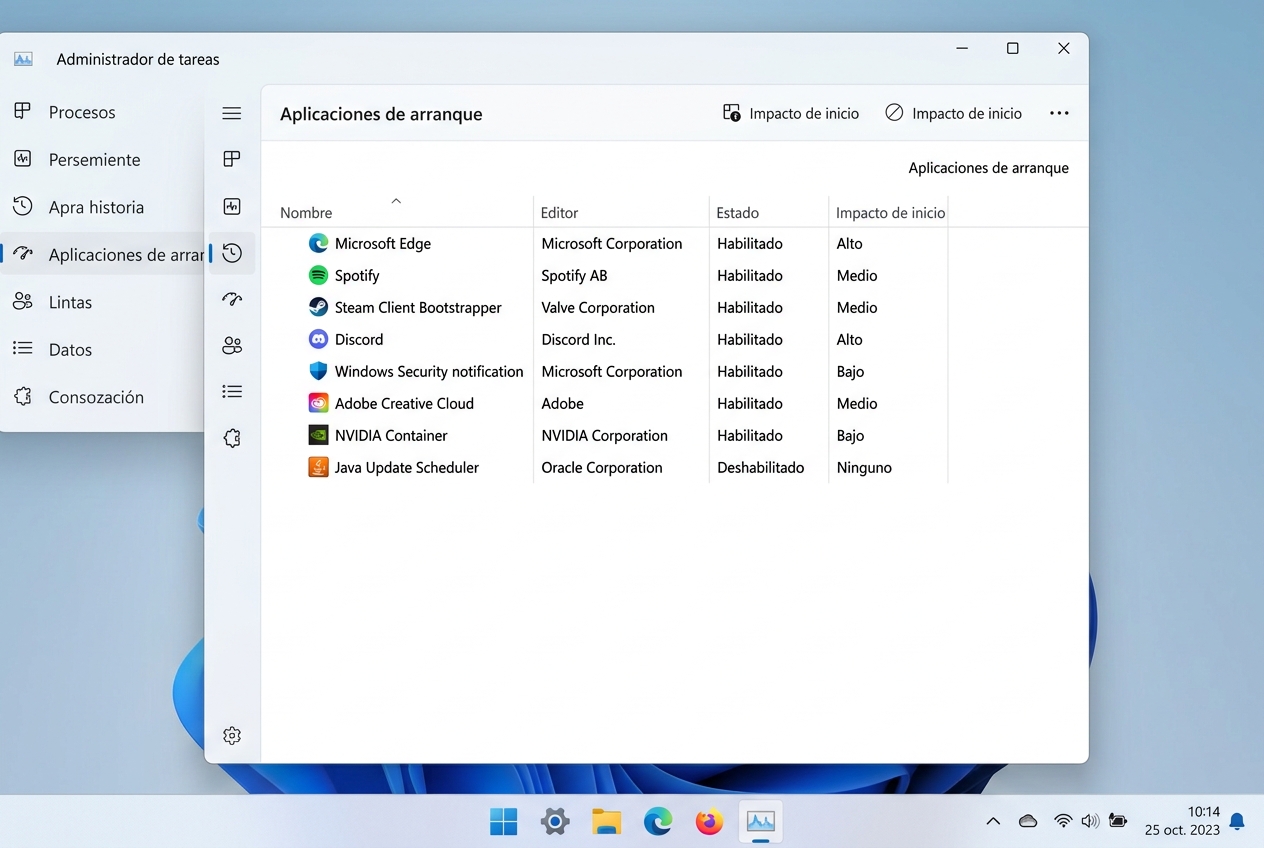Open the three-dots more options menu

tap(1059, 114)
